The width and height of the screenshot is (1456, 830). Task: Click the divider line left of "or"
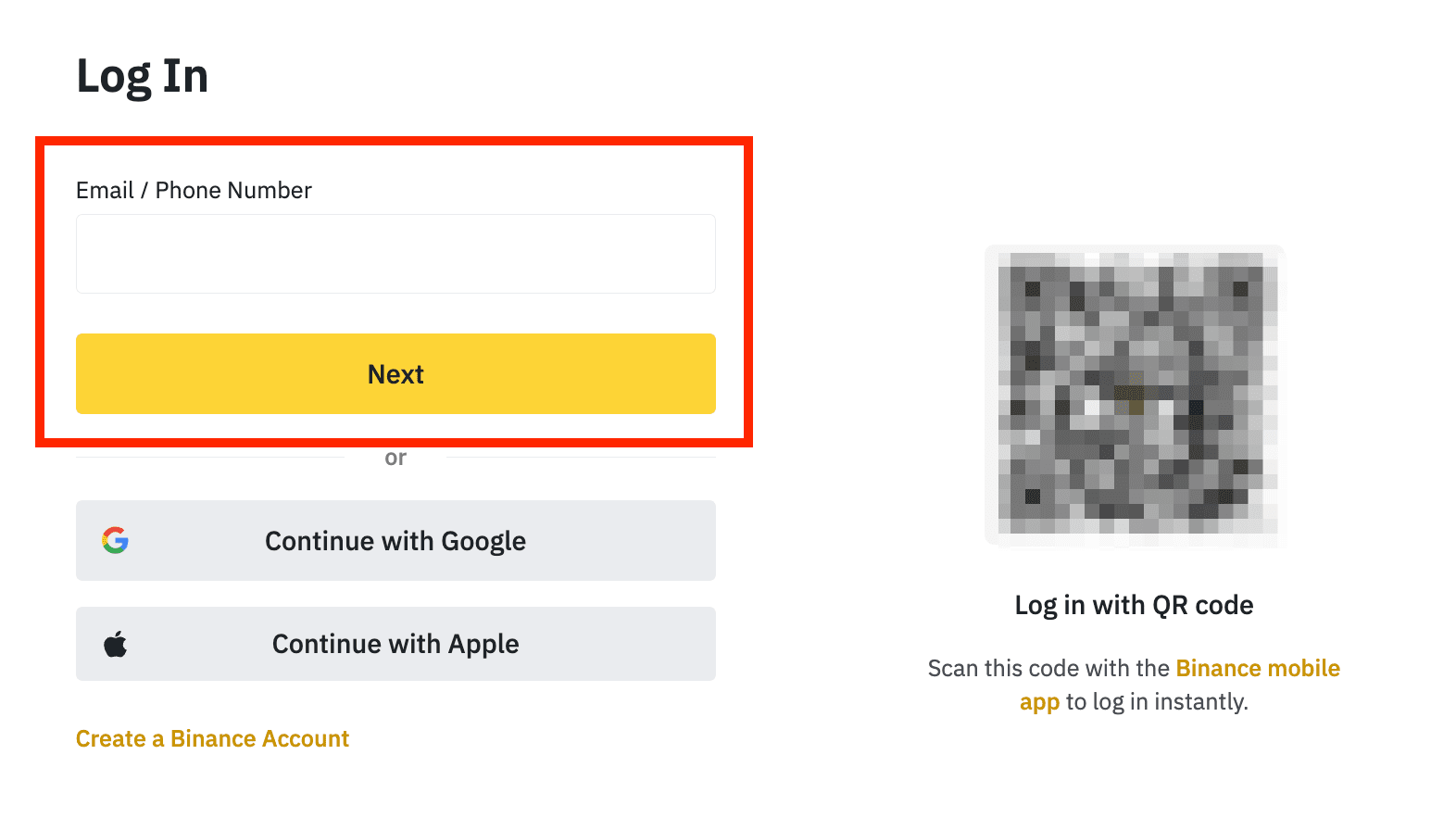click(208, 457)
